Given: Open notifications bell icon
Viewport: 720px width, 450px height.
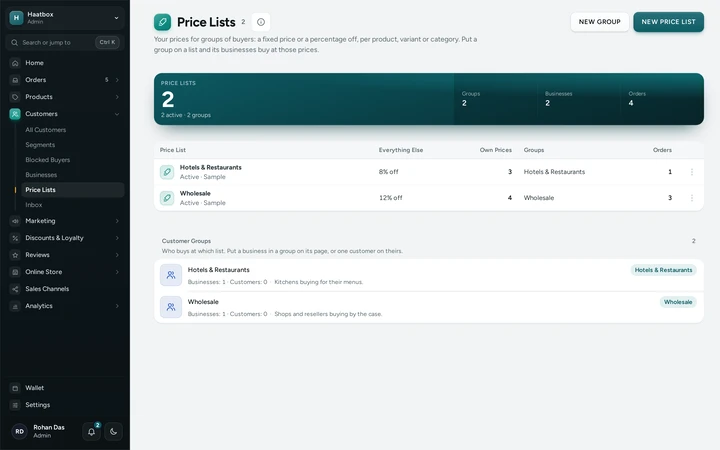Looking at the screenshot, I should [x=91, y=431].
